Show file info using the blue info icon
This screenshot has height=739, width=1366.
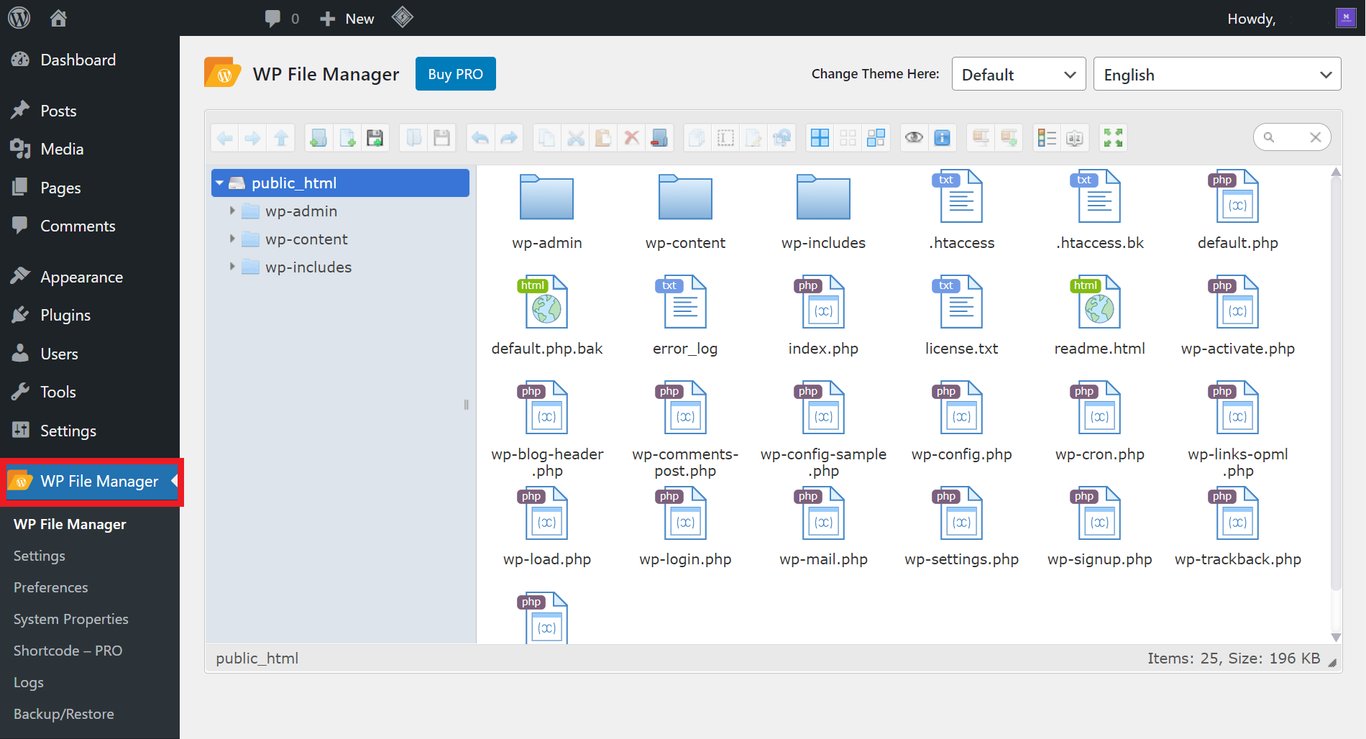[x=941, y=137]
